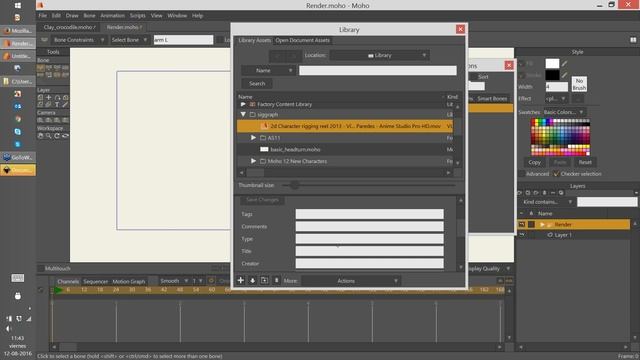640x360 pixels.
Task: Open the Animation menu
Action: point(112,16)
